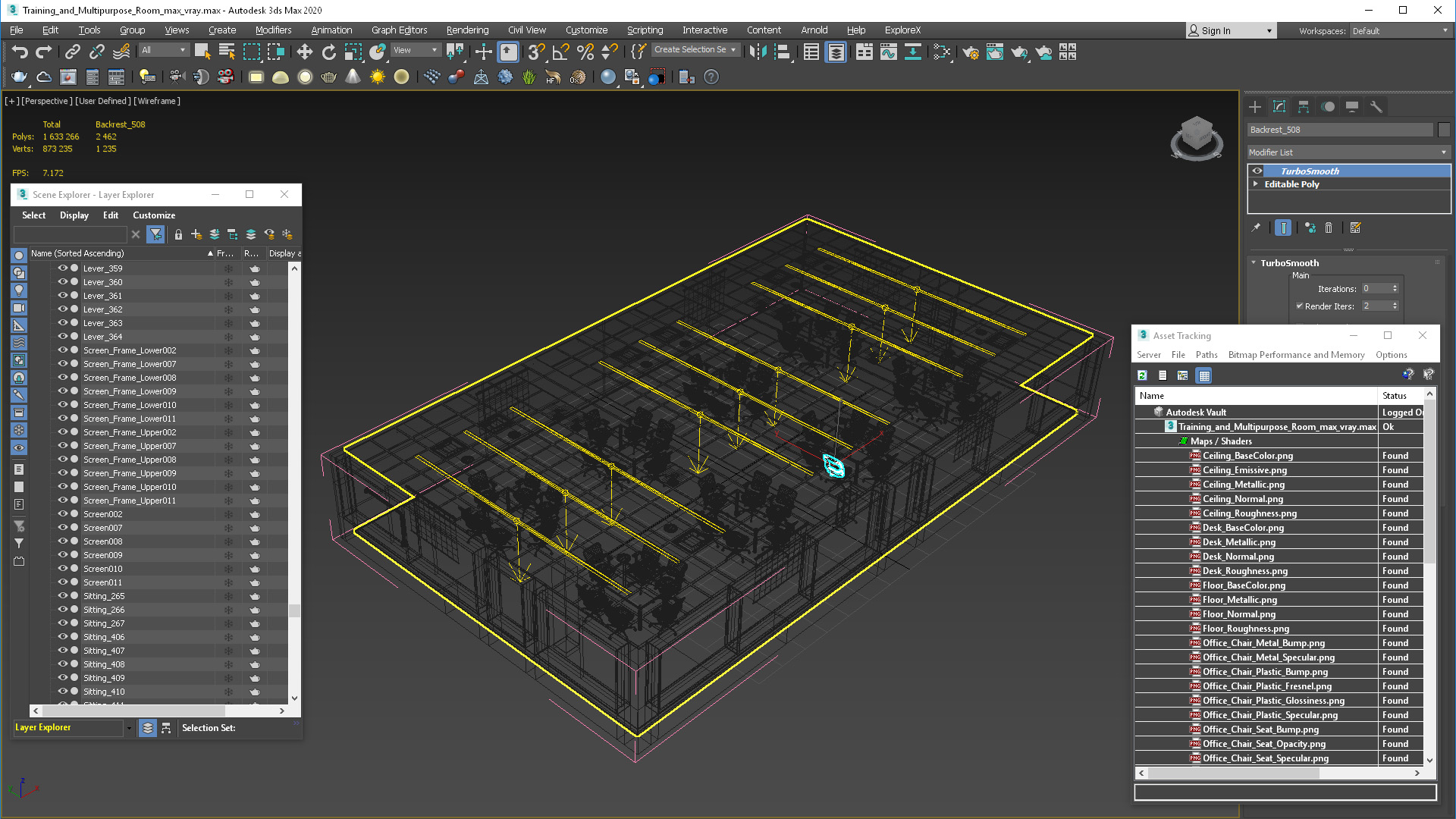Click the Backrest_508 object name field

tap(1340, 130)
